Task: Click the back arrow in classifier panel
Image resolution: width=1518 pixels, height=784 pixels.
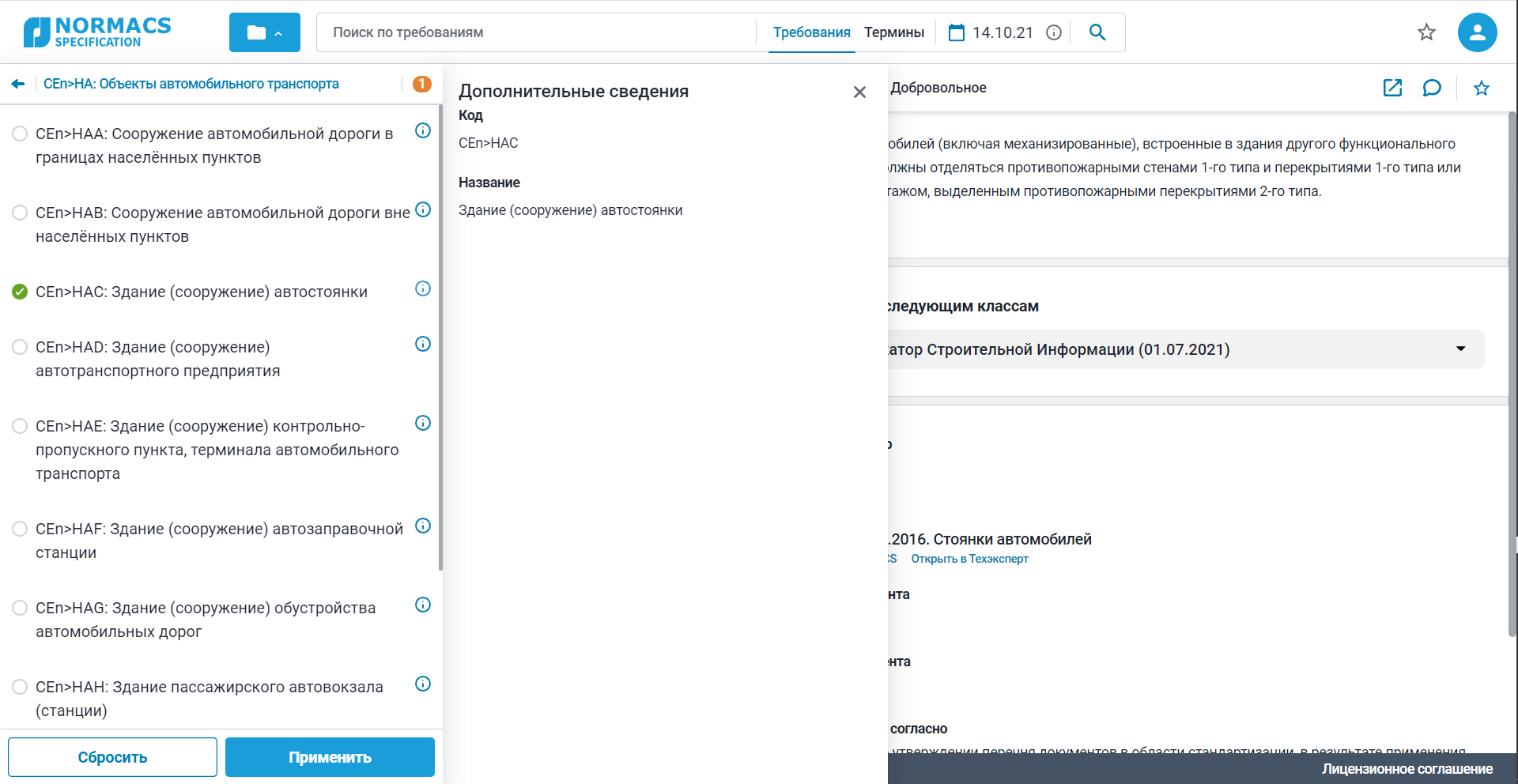Action: [18, 84]
